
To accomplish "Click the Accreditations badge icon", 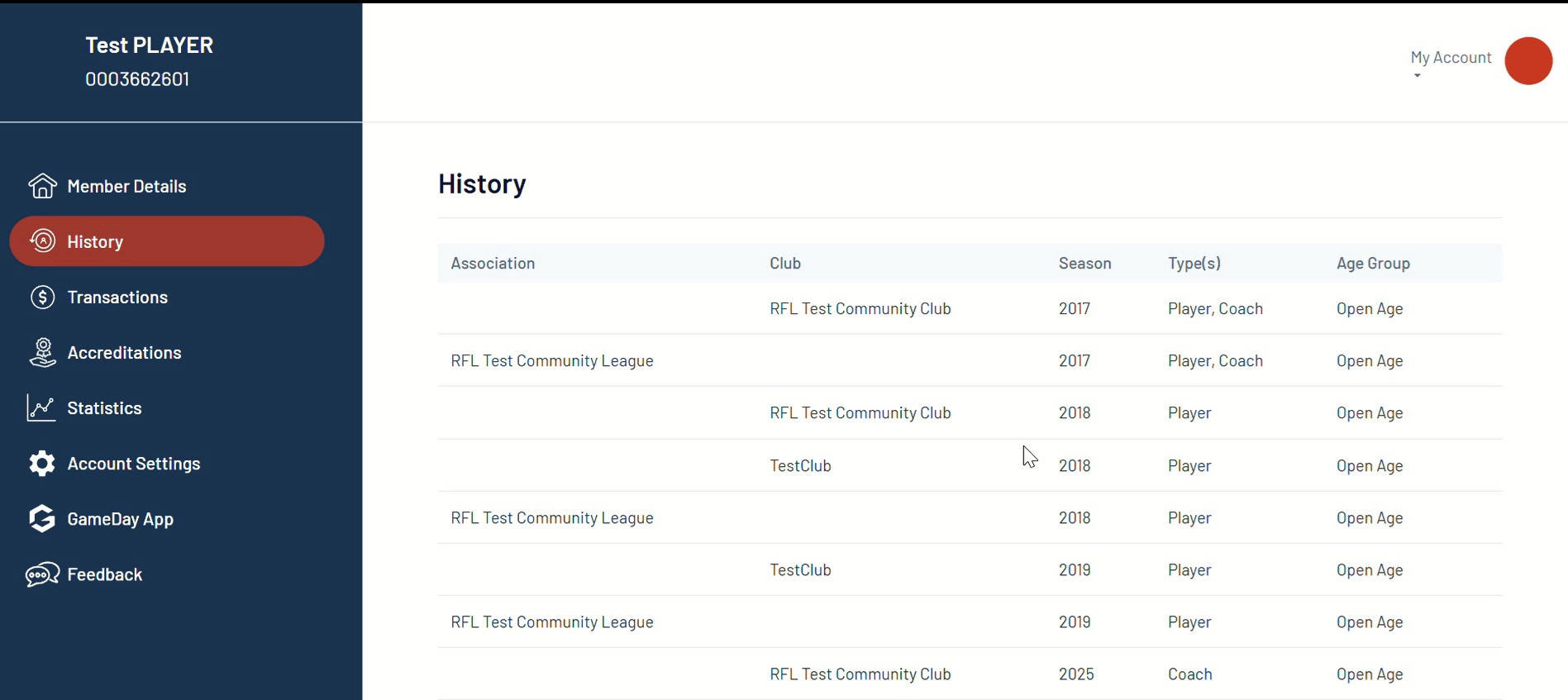I will [42, 352].
